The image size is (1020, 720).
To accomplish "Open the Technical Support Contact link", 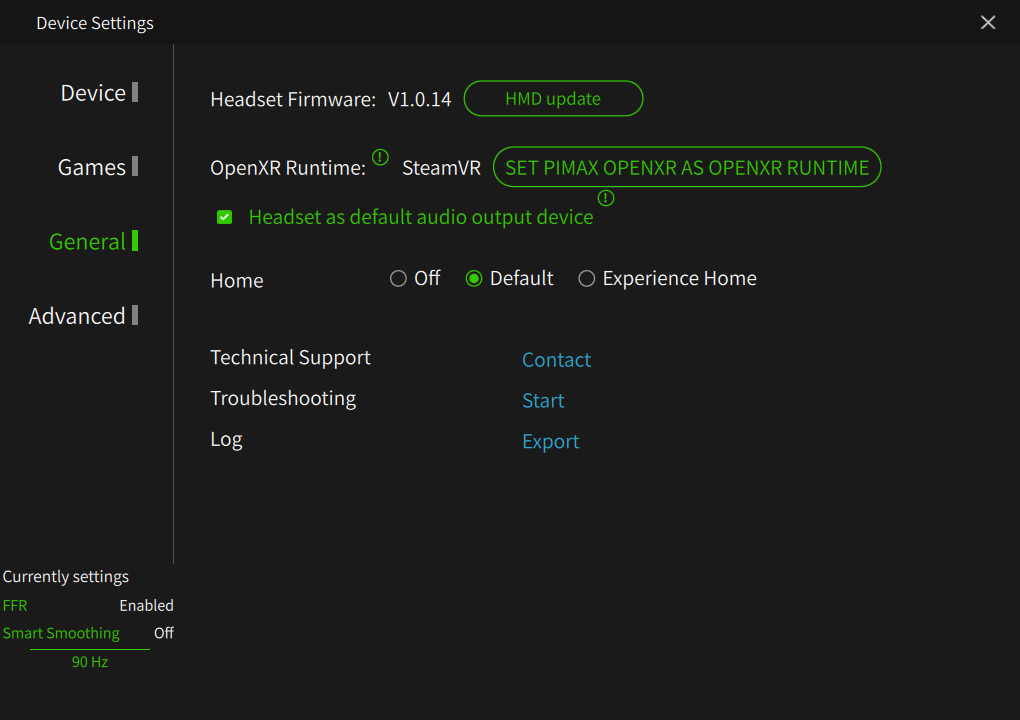I will [x=556, y=360].
